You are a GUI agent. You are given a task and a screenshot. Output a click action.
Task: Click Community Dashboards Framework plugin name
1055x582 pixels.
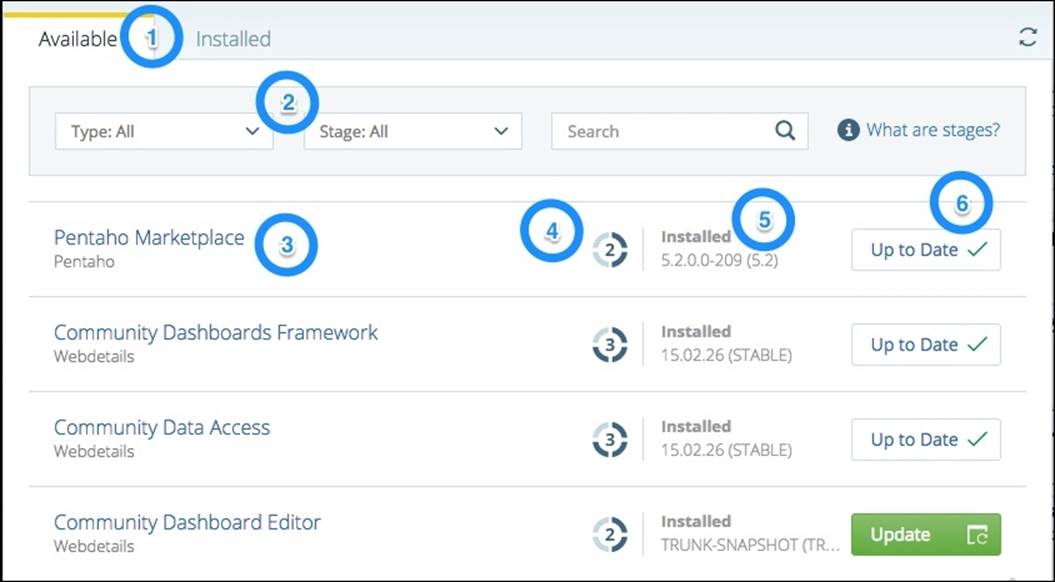216,332
